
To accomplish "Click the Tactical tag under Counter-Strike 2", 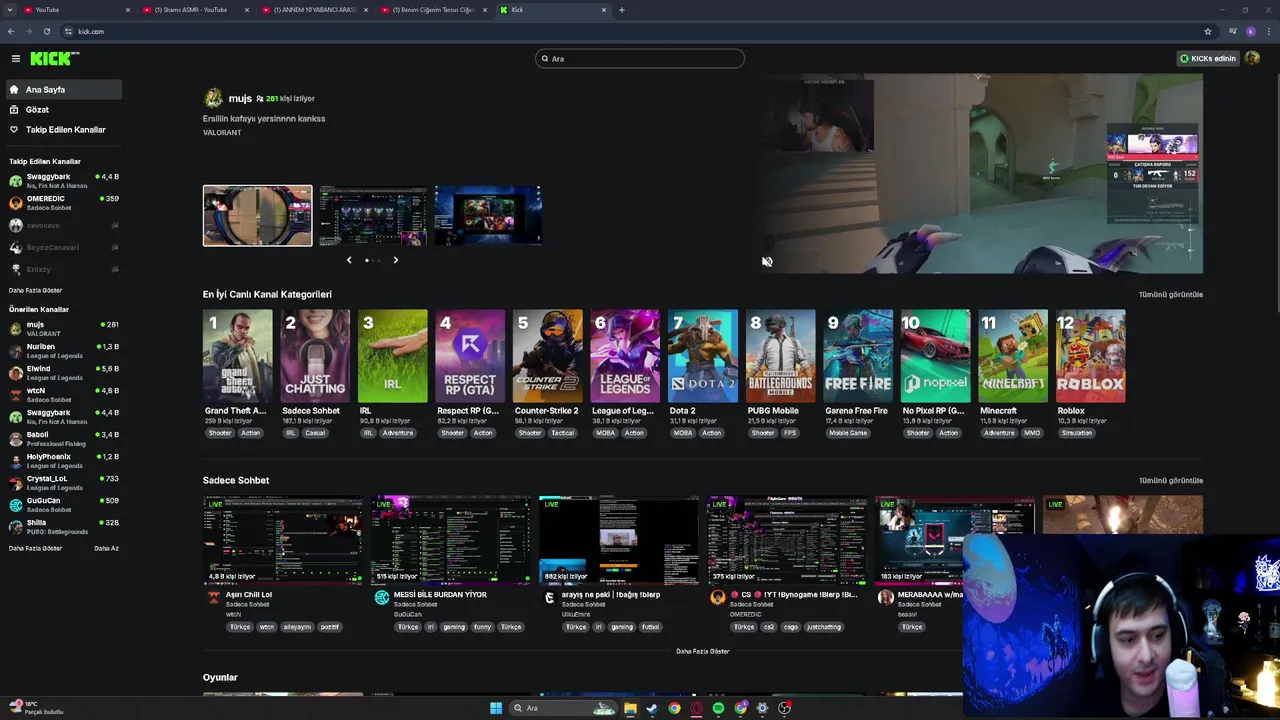I will click(563, 433).
